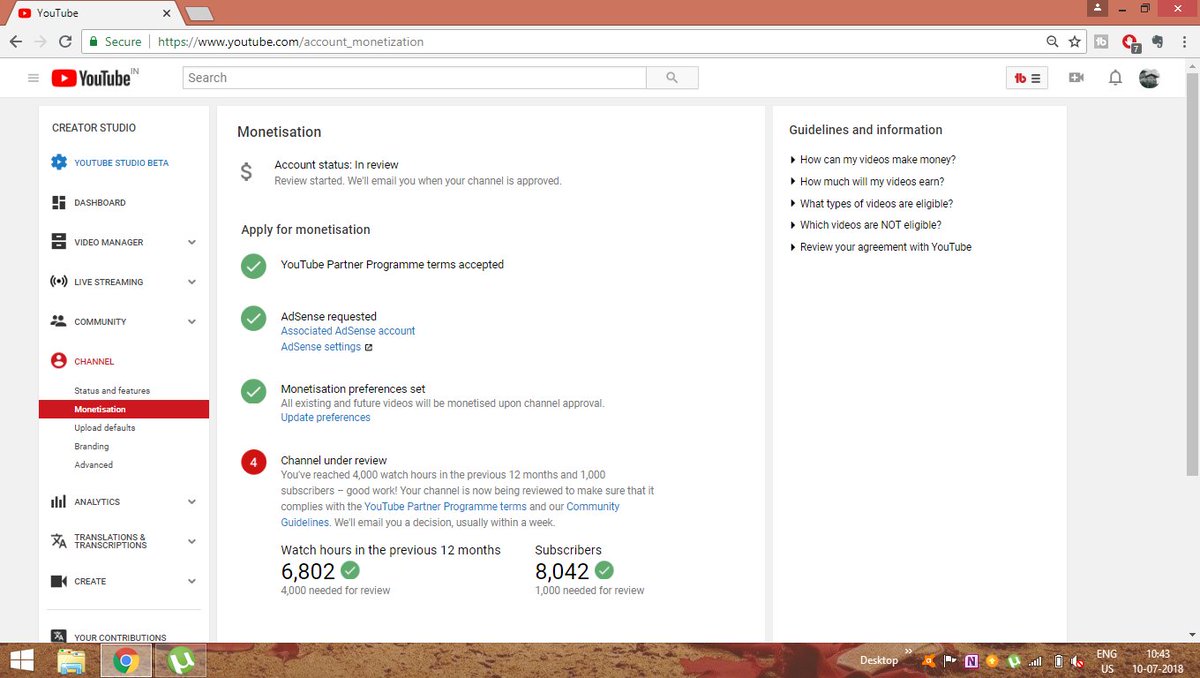Click the uTorrent taskbar icon
The height and width of the screenshot is (678, 1200).
181,660
